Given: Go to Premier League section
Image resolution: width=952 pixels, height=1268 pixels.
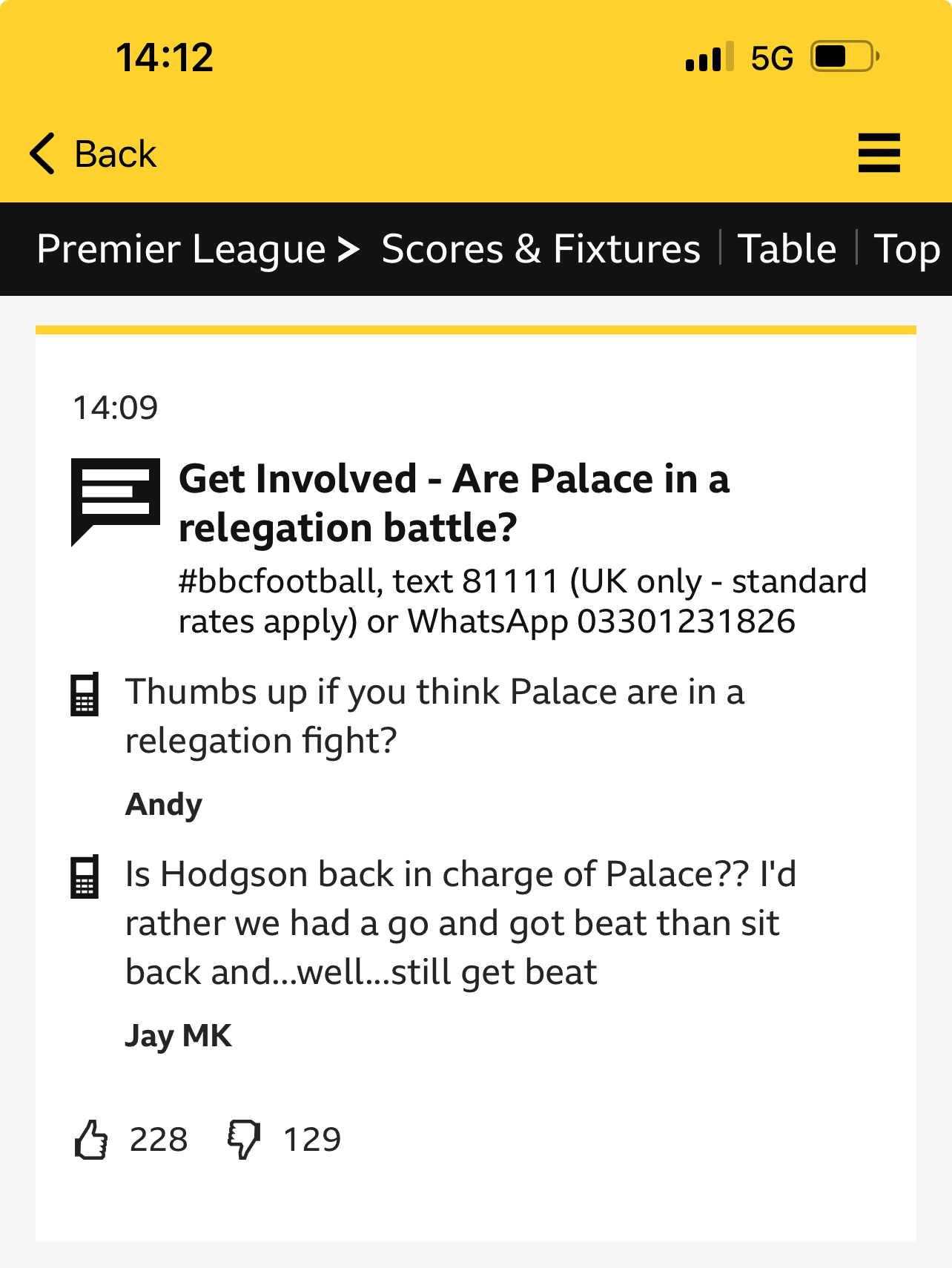Looking at the screenshot, I should coord(181,249).
